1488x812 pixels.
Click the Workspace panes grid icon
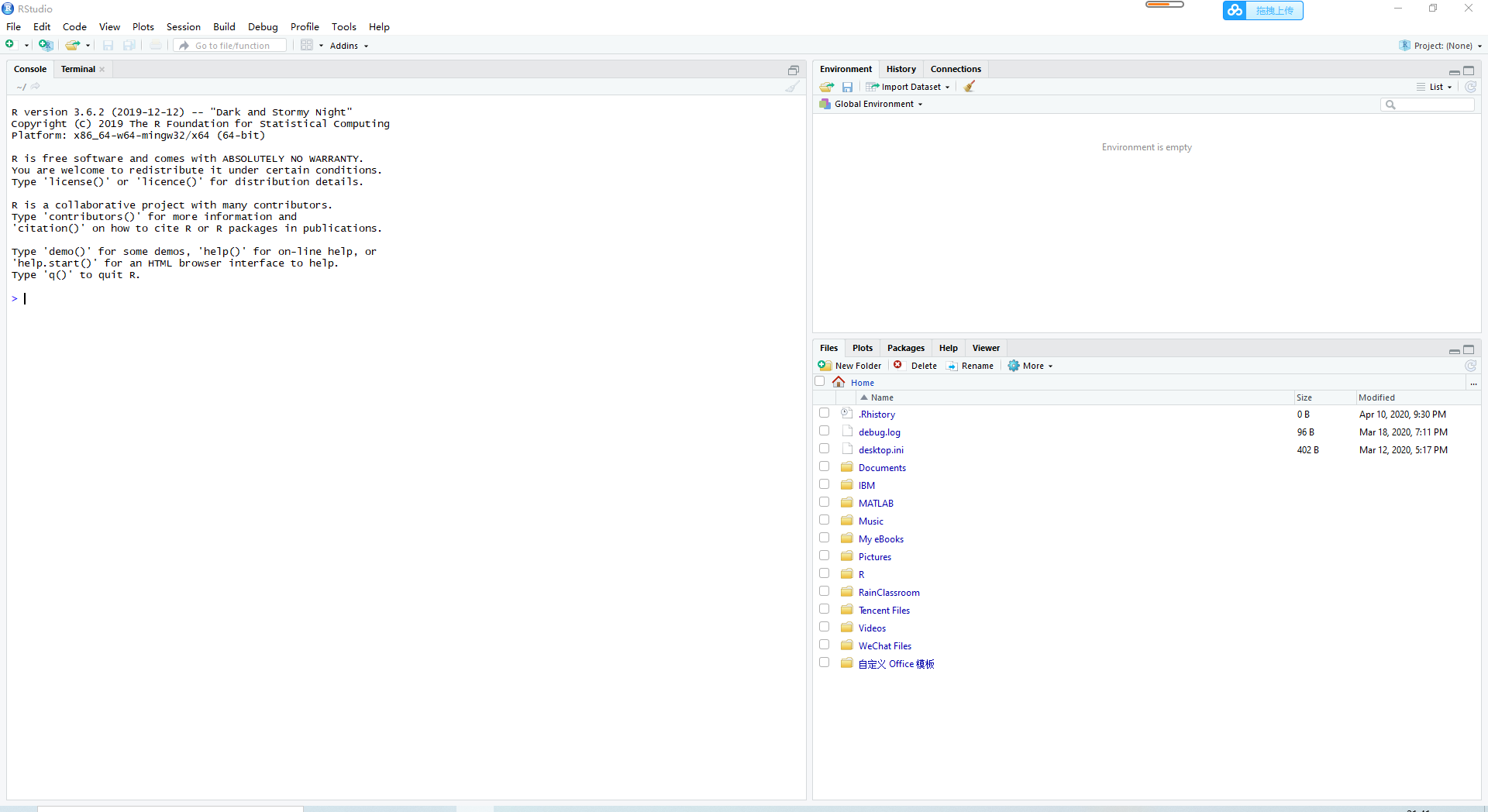point(307,45)
